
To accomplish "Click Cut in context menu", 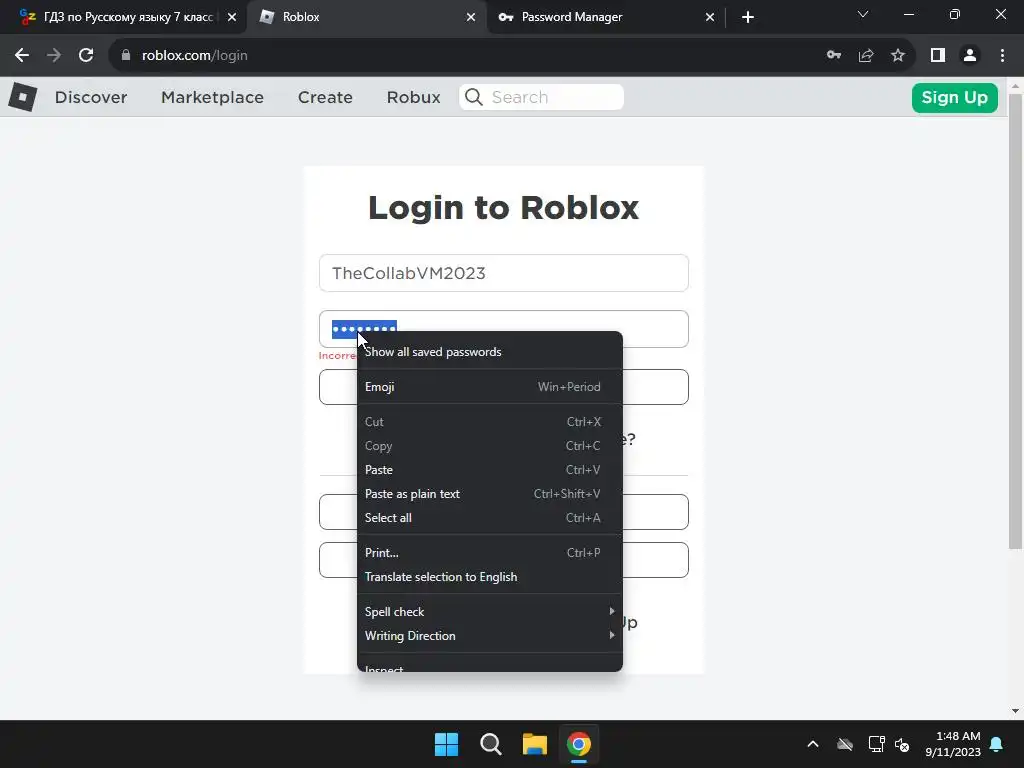I will coord(490,422).
